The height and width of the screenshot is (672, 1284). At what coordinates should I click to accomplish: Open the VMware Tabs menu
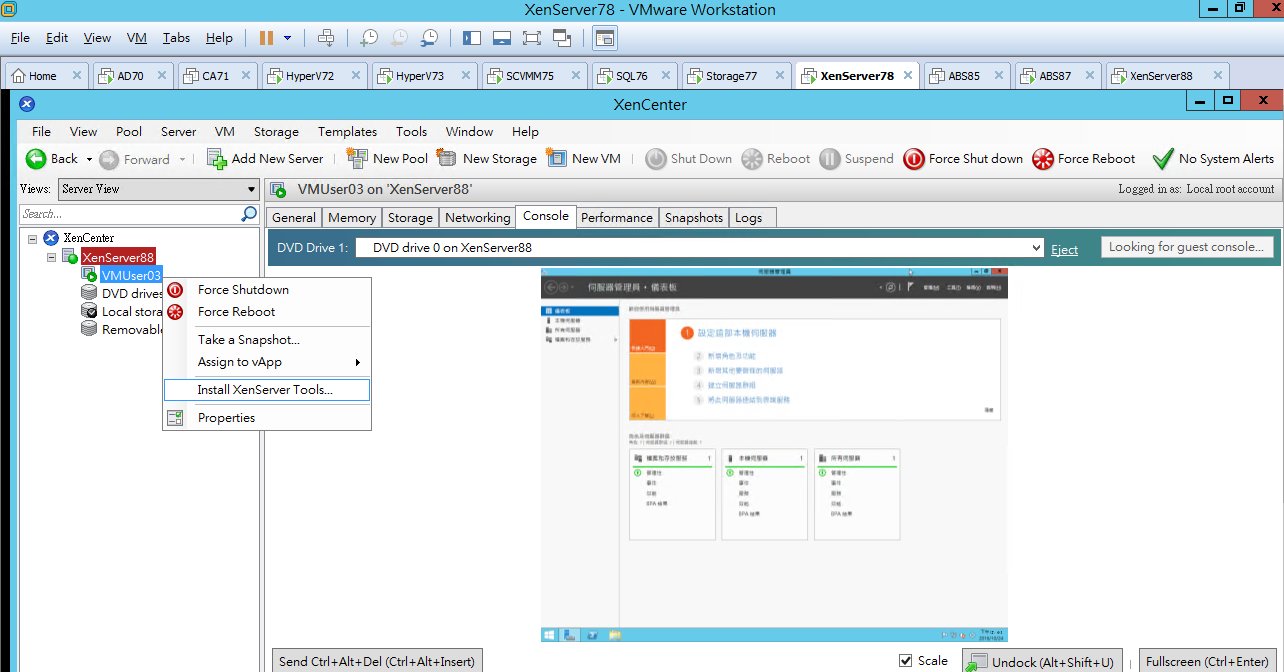click(176, 38)
